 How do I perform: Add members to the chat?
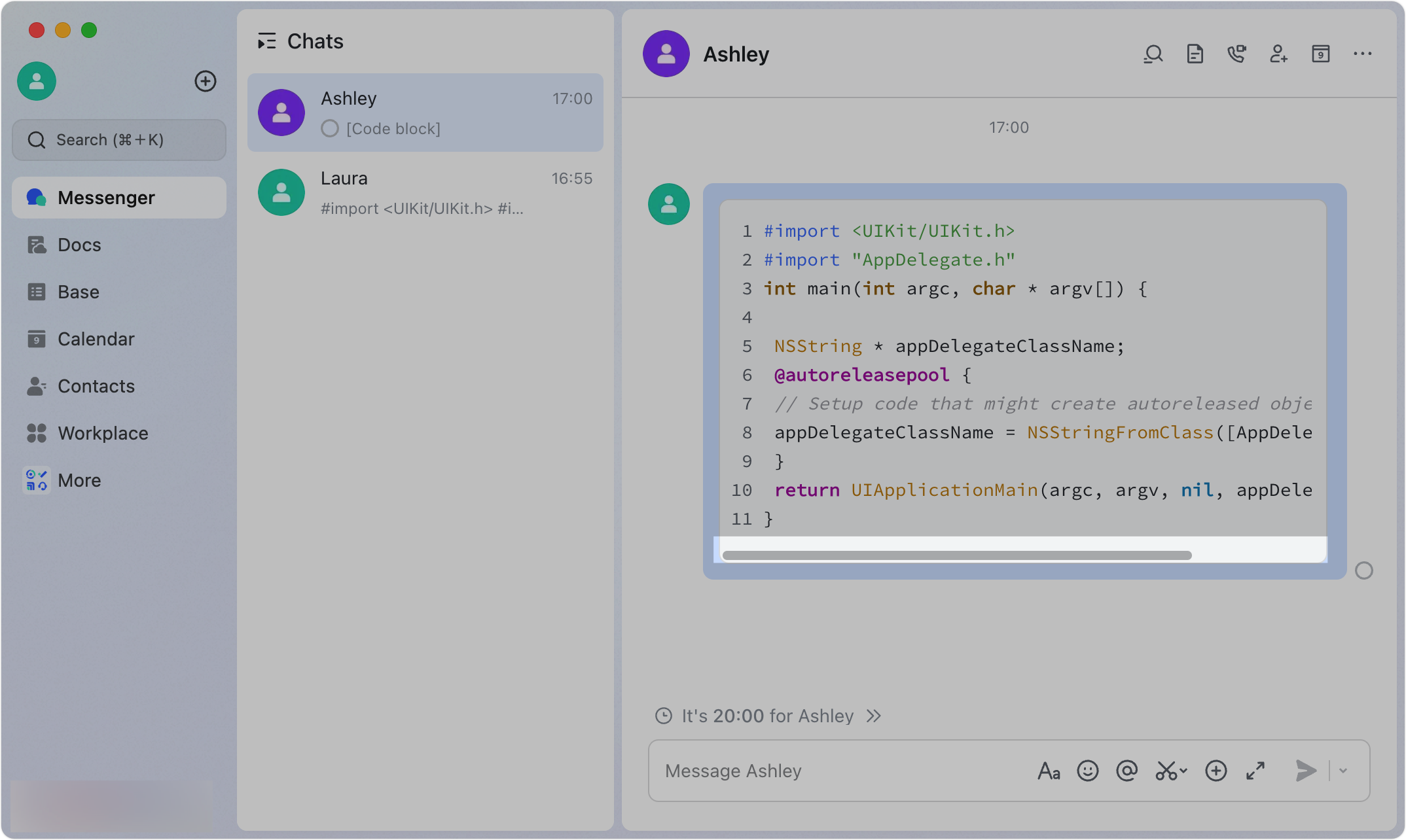(1278, 54)
